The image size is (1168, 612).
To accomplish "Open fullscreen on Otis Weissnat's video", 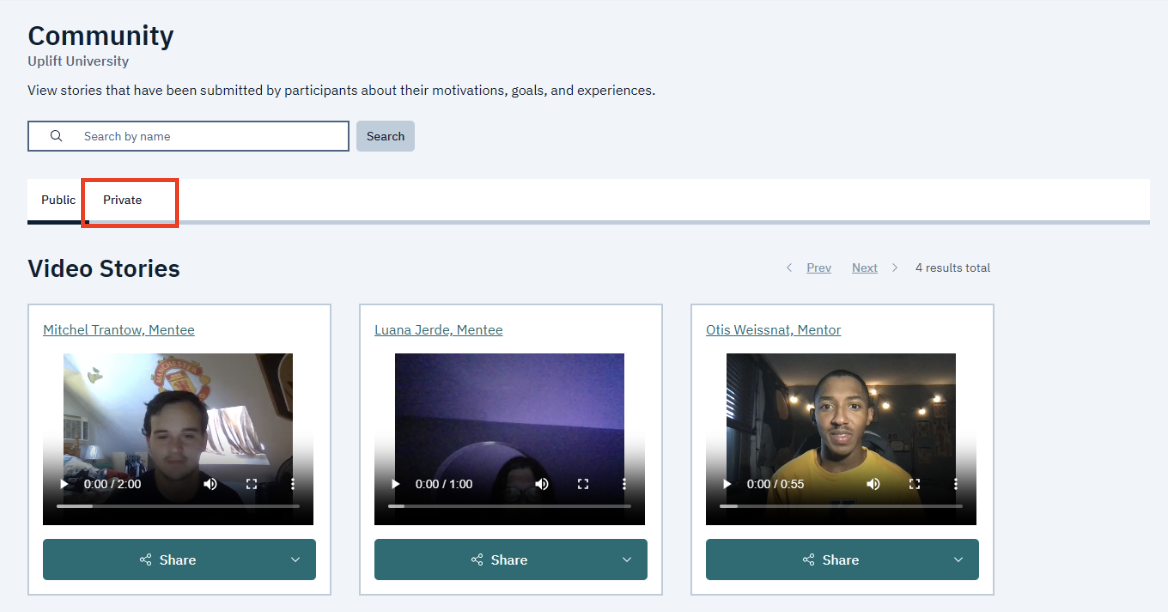I will click(x=914, y=484).
